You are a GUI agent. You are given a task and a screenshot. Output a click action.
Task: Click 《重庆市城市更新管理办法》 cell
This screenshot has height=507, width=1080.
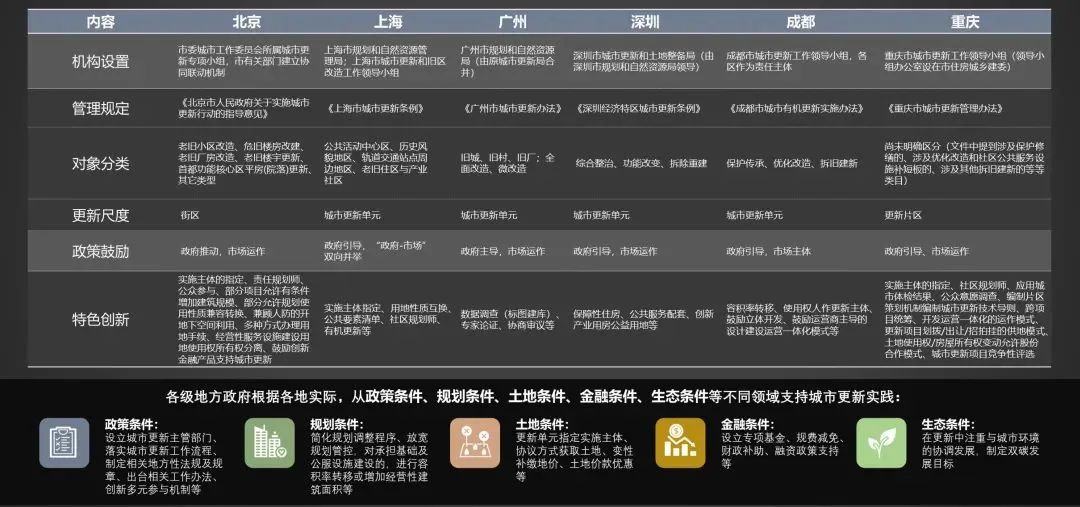point(945,108)
